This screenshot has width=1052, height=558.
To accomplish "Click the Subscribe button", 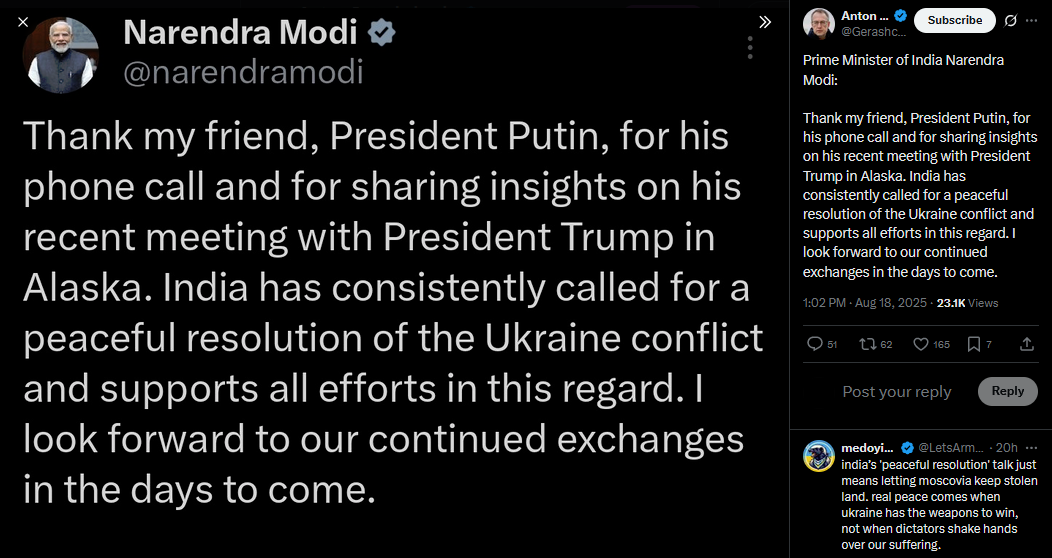I will pos(955,20).
